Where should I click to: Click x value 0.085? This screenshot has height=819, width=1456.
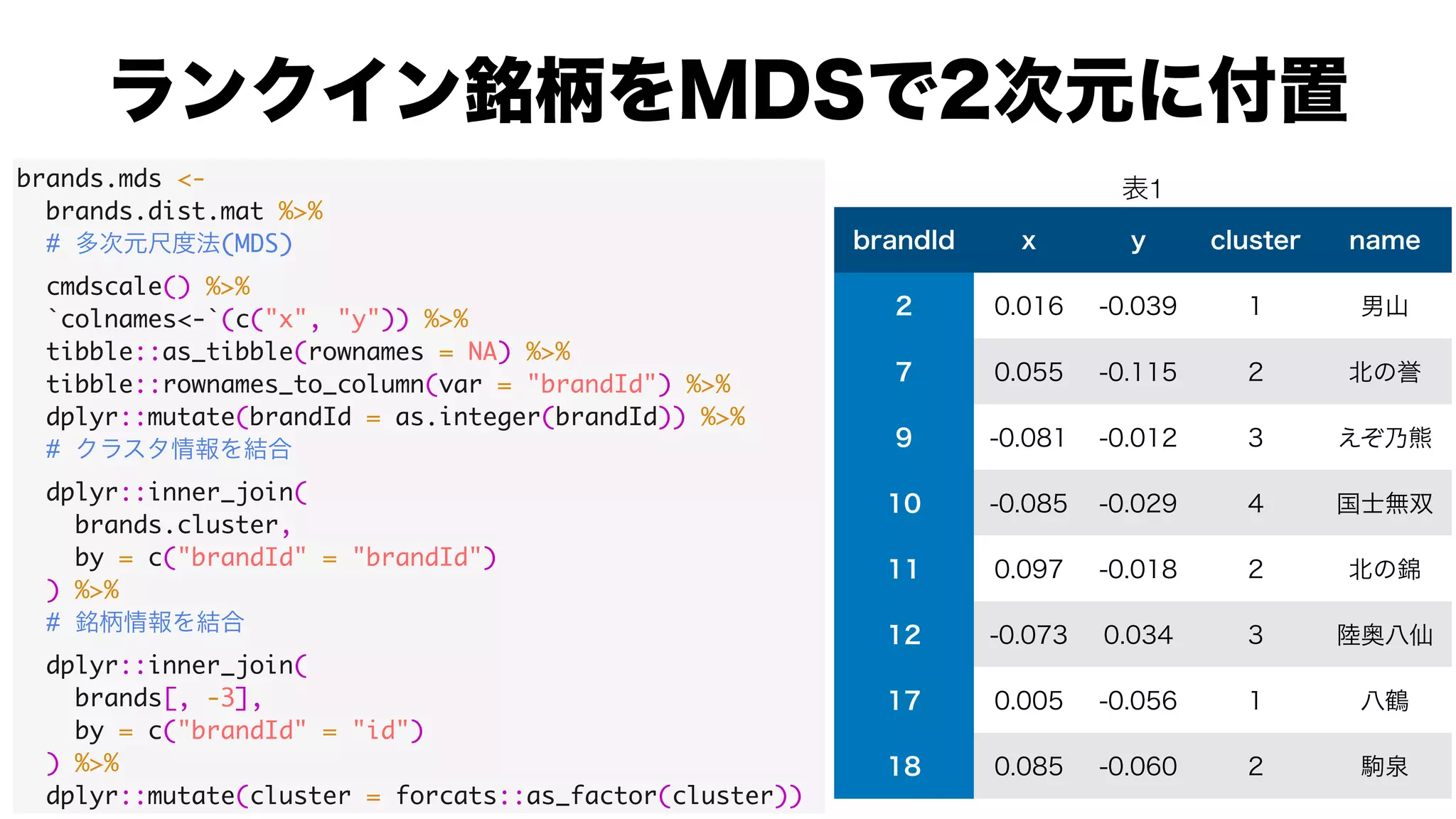click(1028, 766)
